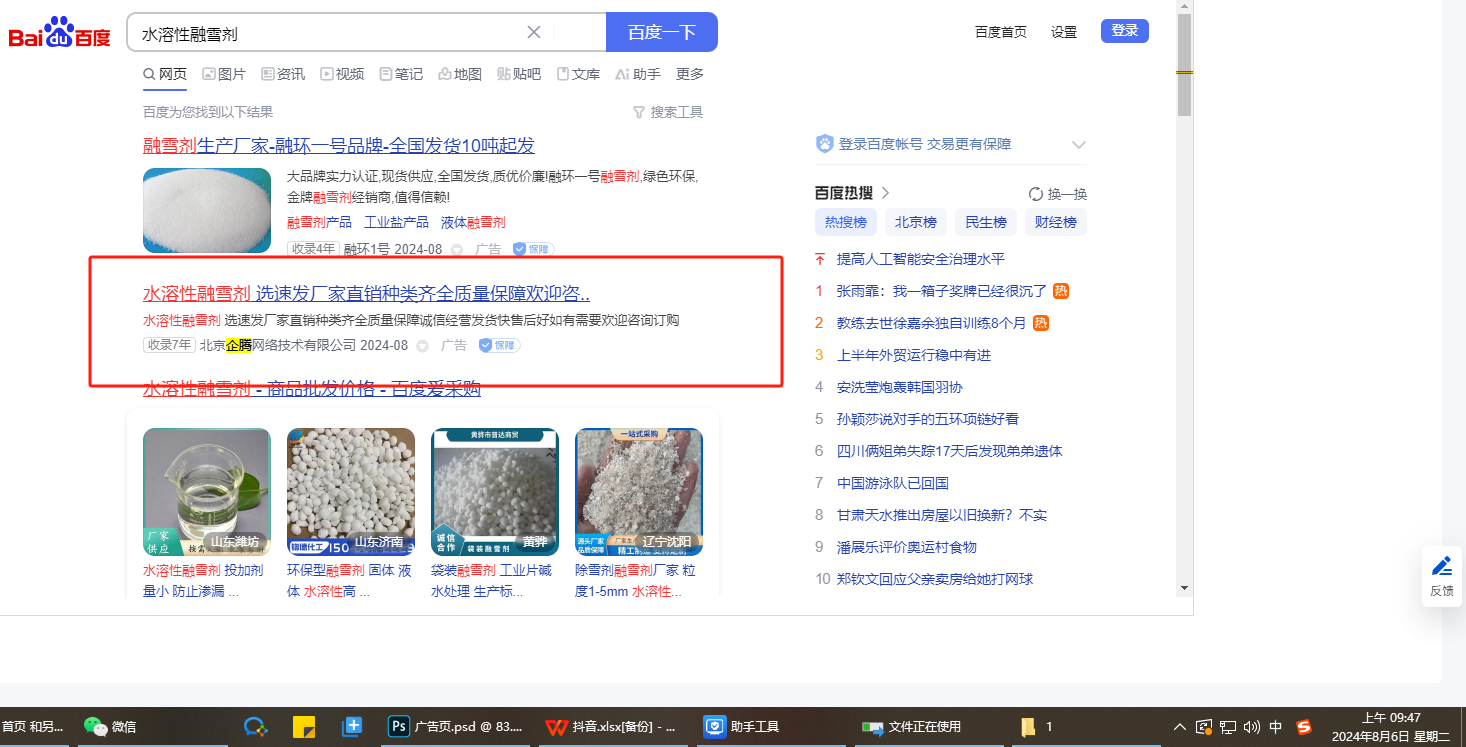The width and height of the screenshot is (1466, 747).
Task: Expand the arrow beside 北京企腾网络技术有限公司 2024-08
Action: (x=422, y=345)
